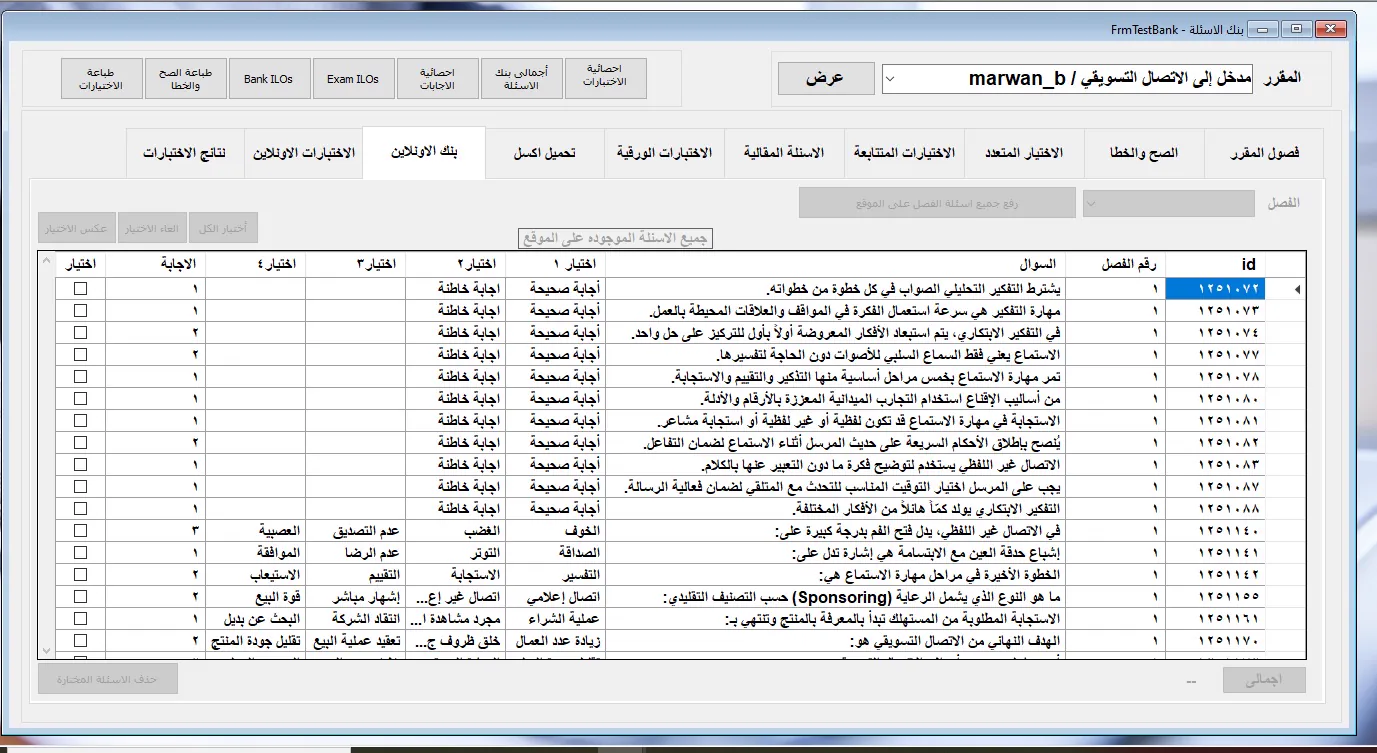Click the grid scrollbar up arrow
Image resolution: width=1377 pixels, height=753 pixels.
tap(46, 262)
